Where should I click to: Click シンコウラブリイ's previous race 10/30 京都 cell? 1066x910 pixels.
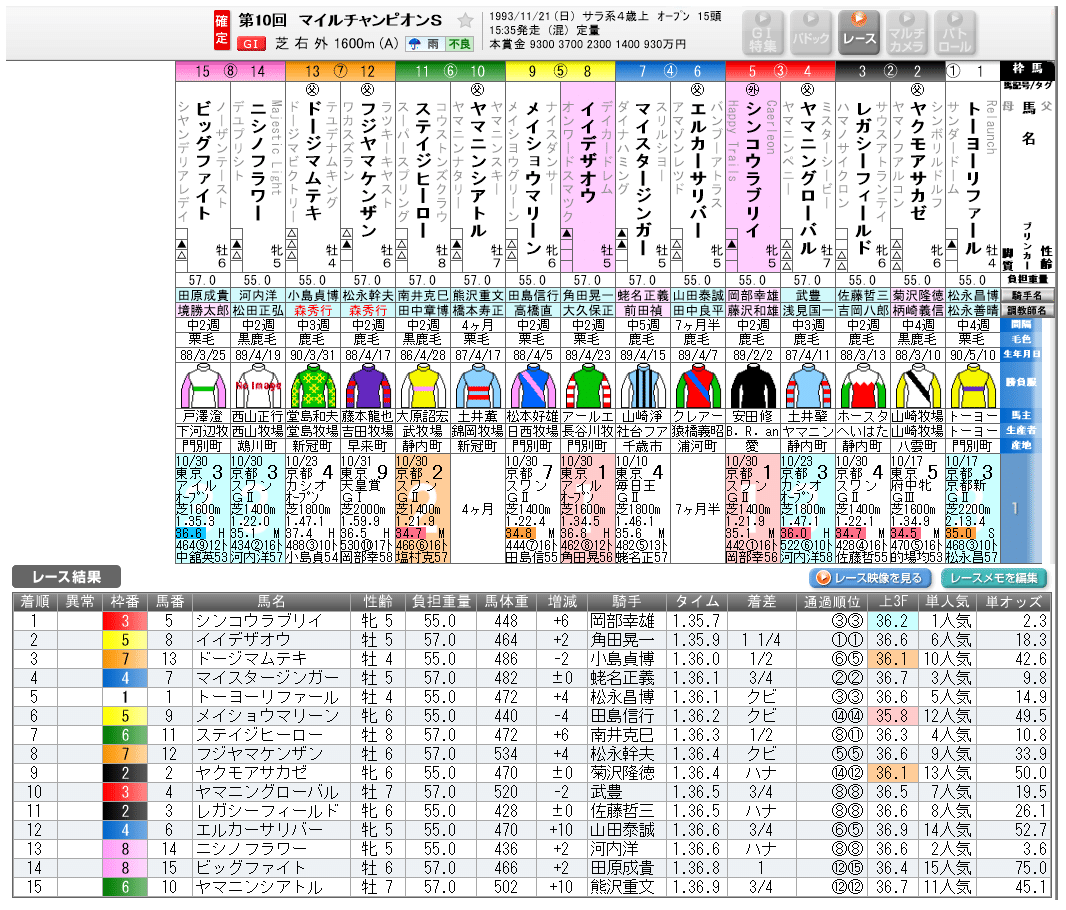coord(753,509)
